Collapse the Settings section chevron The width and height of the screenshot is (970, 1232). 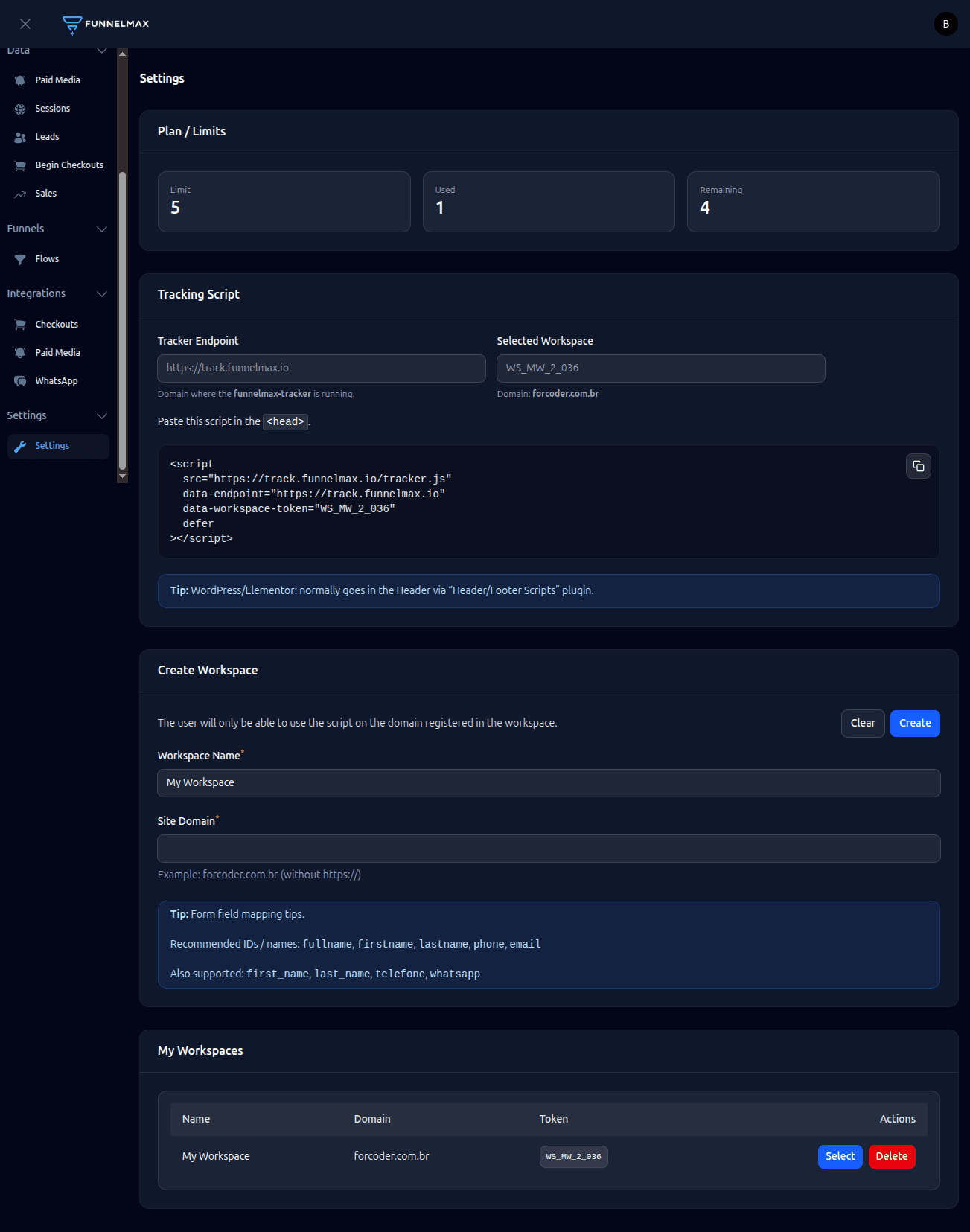(x=102, y=415)
